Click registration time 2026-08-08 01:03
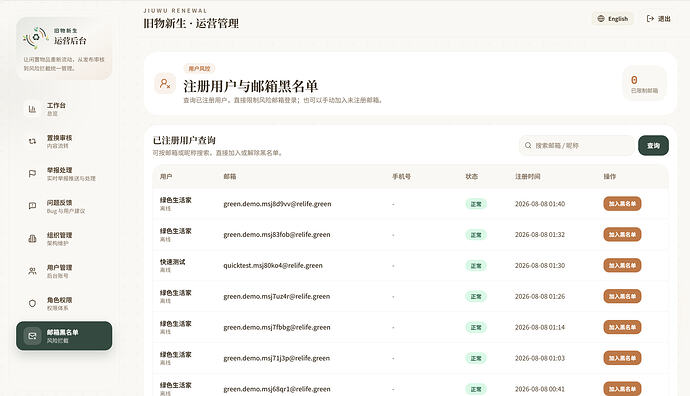The image size is (690, 396). coord(540,358)
